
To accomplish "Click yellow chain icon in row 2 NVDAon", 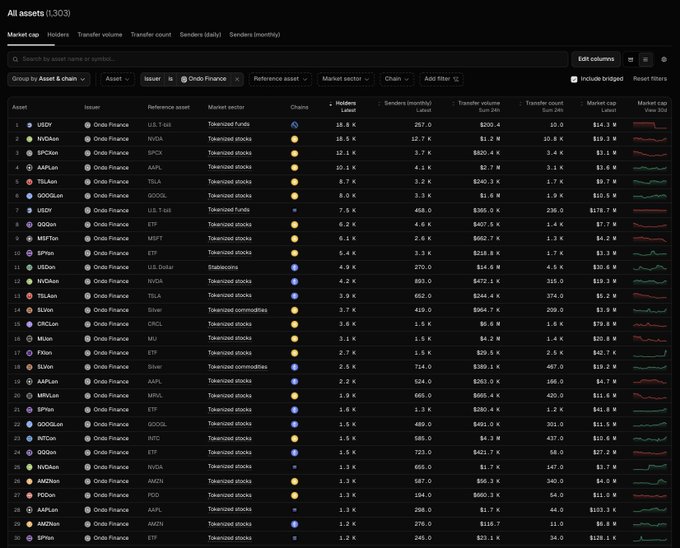I will point(294,139).
